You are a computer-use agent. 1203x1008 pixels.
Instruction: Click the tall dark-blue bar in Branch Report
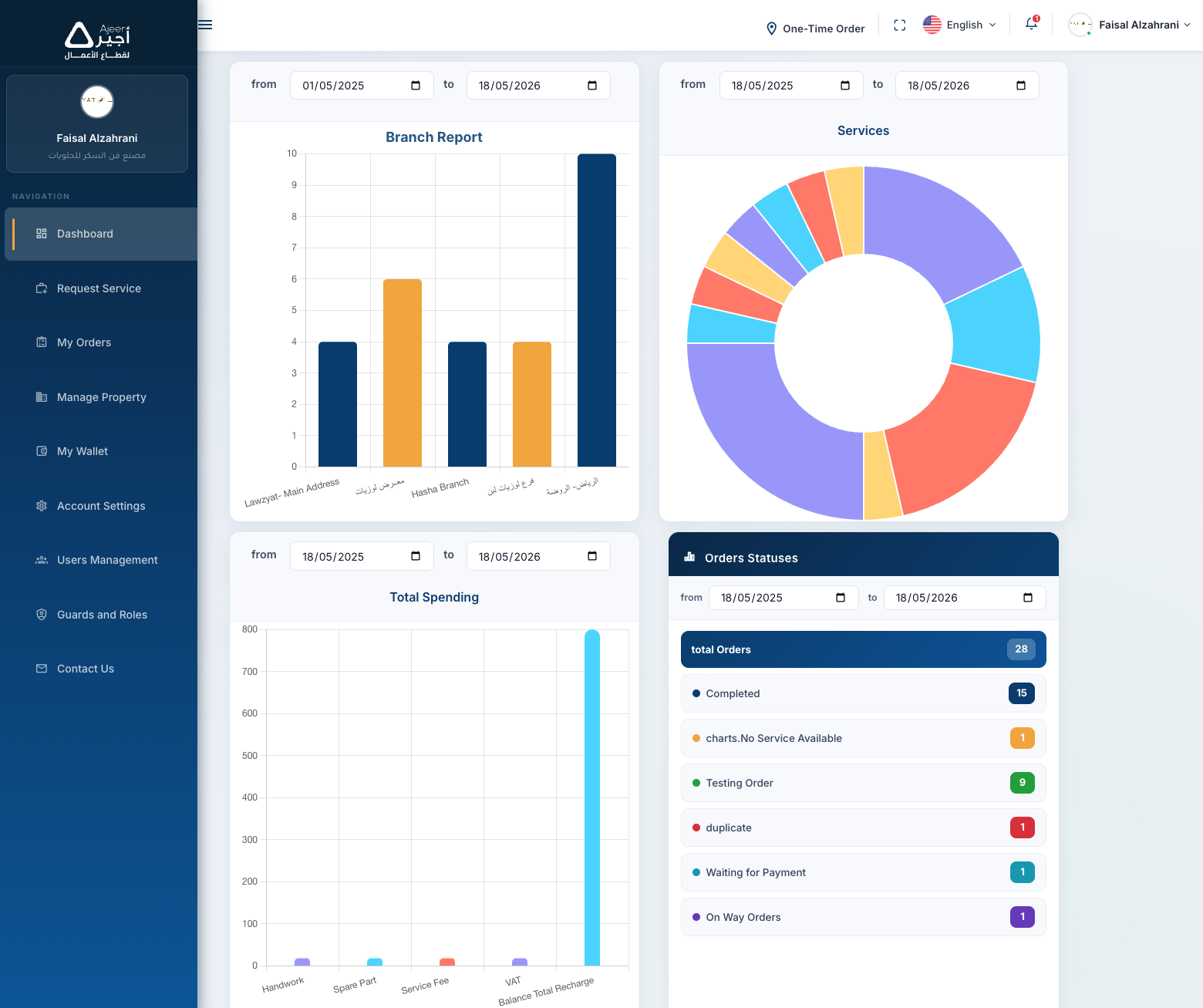[597, 310]
